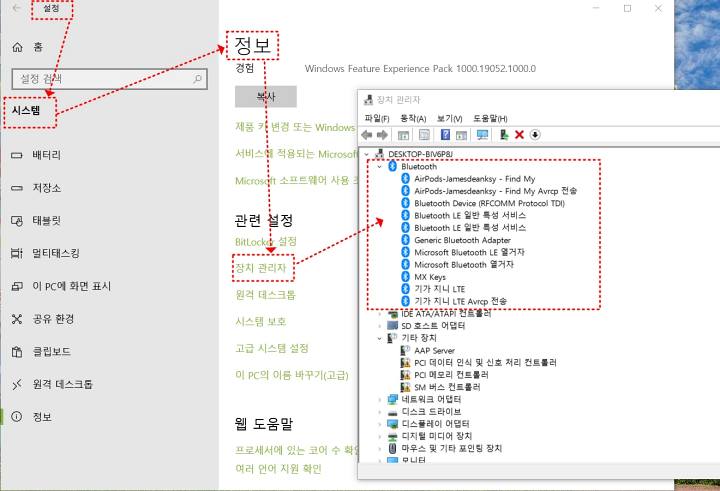Click the Forward arrow in Device Manager toolbar
This screenshot has width=720, height=491.
tap(382, 135)
